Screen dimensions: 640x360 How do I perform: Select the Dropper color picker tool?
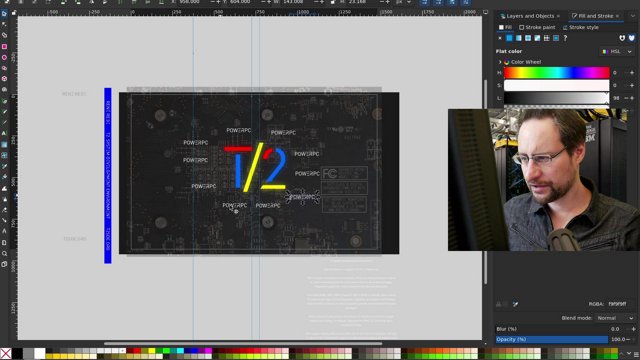coord(4,167)
